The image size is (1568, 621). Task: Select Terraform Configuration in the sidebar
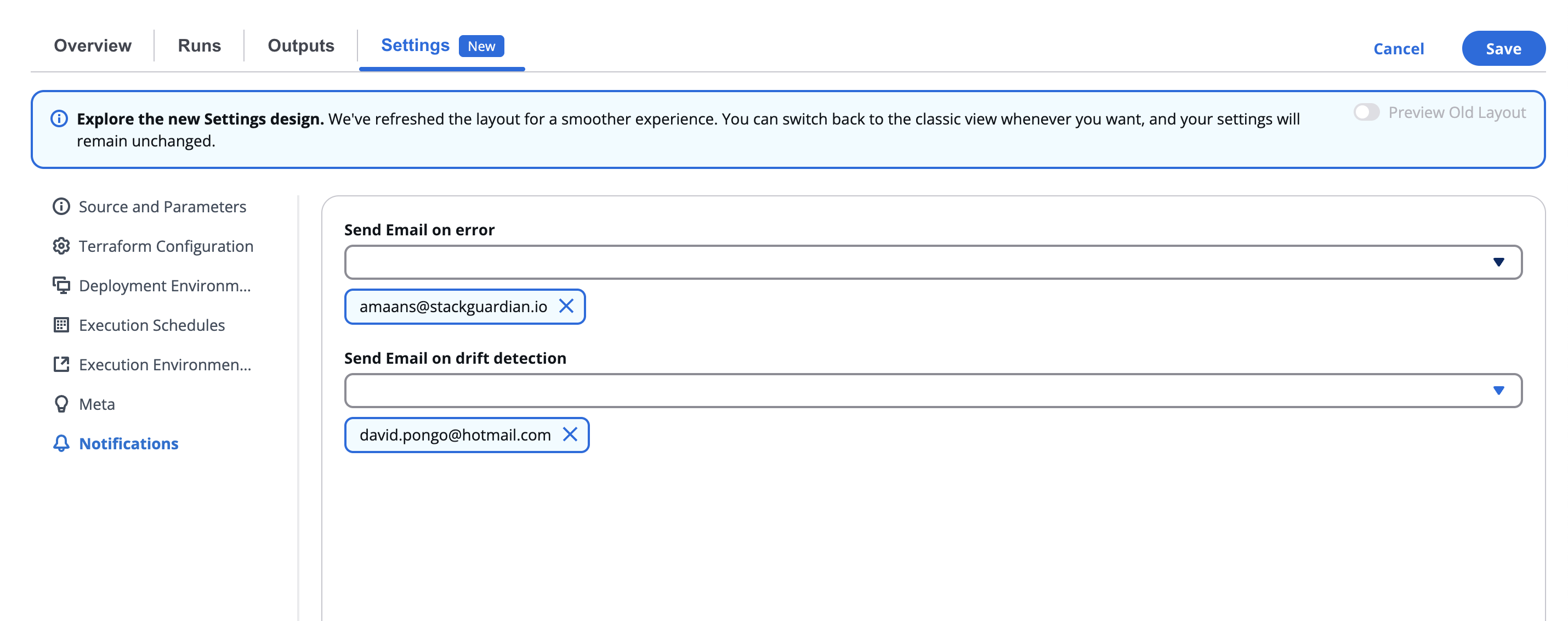(166, 246)
